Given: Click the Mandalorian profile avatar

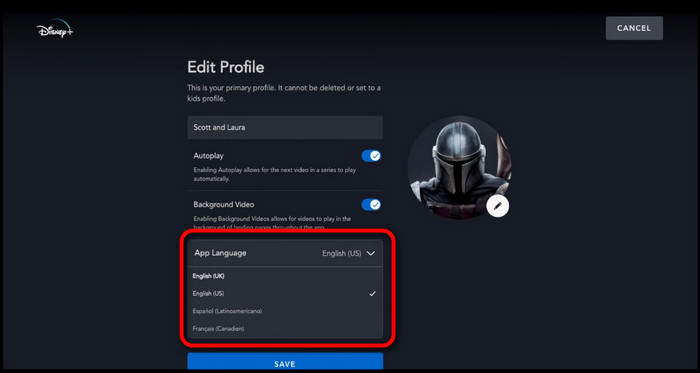Looking at the screenshot, I should click(459, 167).
